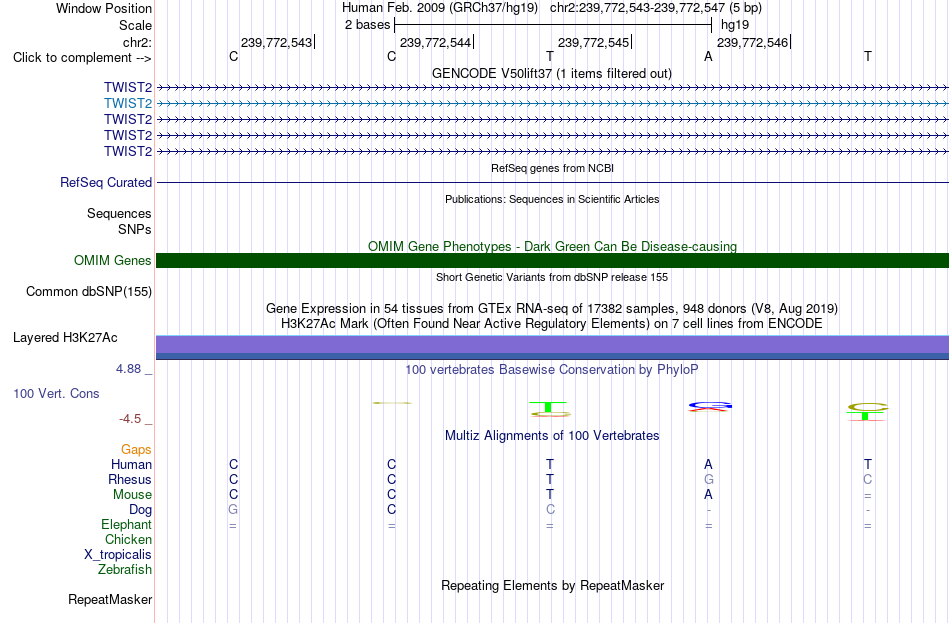Image resolution: width=950 pixels, height=623 pixels.
Task: Click the Layered H3K27Ac purple signal bar
Action: (552, 347)
